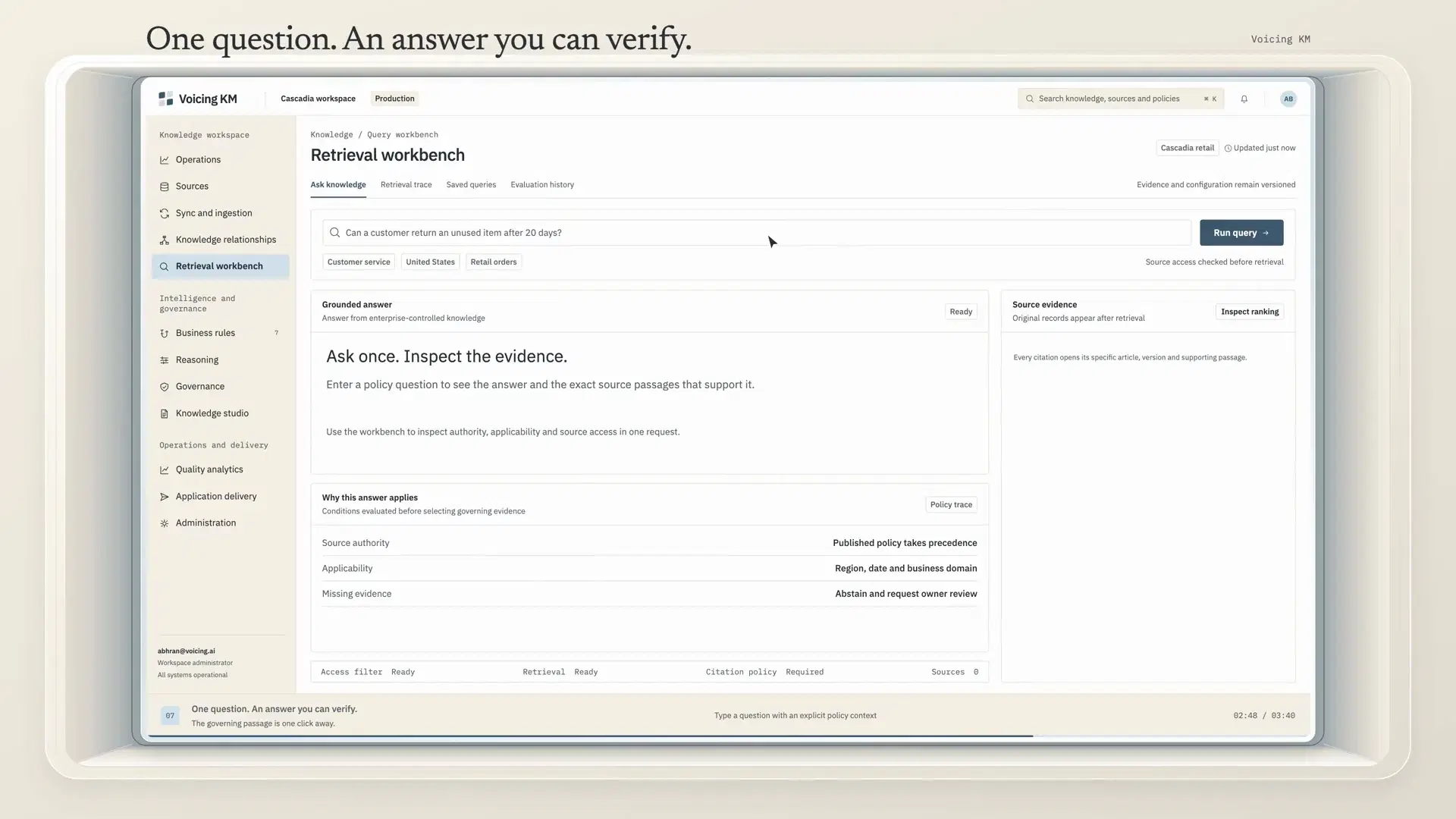Click the Quality analytics chart icon
Image resolution: width=1456 pixels, height=819 pixels.
click(164, 470)
